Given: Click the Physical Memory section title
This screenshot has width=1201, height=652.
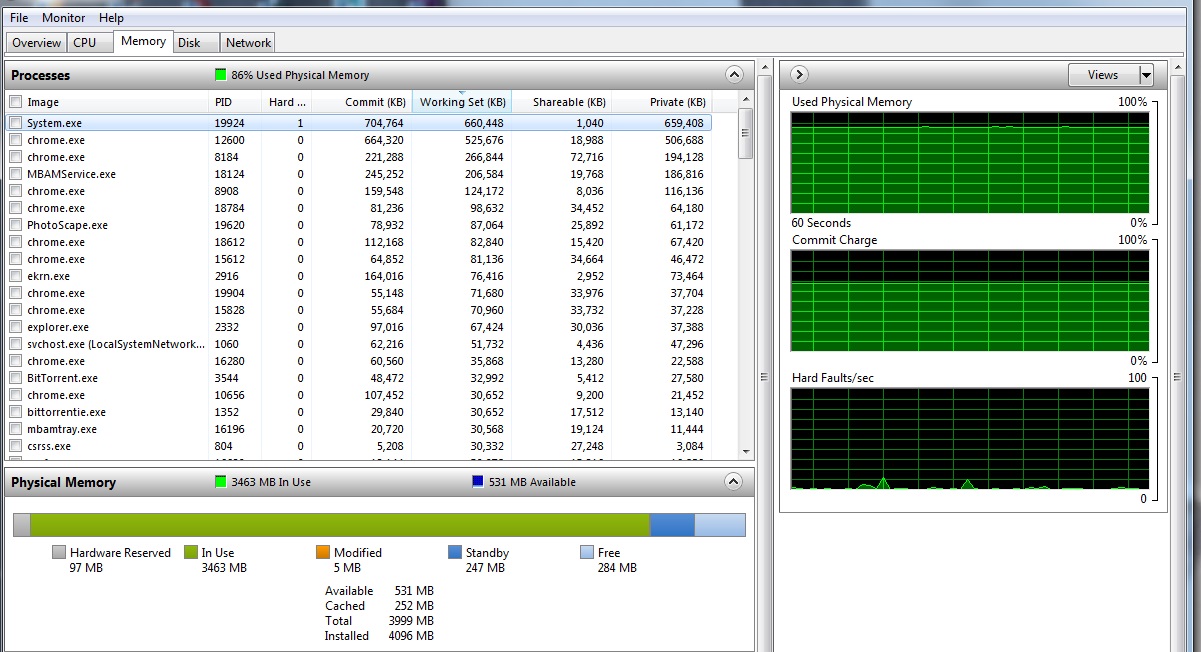Looking at the screenshot, I should (63, 482).
